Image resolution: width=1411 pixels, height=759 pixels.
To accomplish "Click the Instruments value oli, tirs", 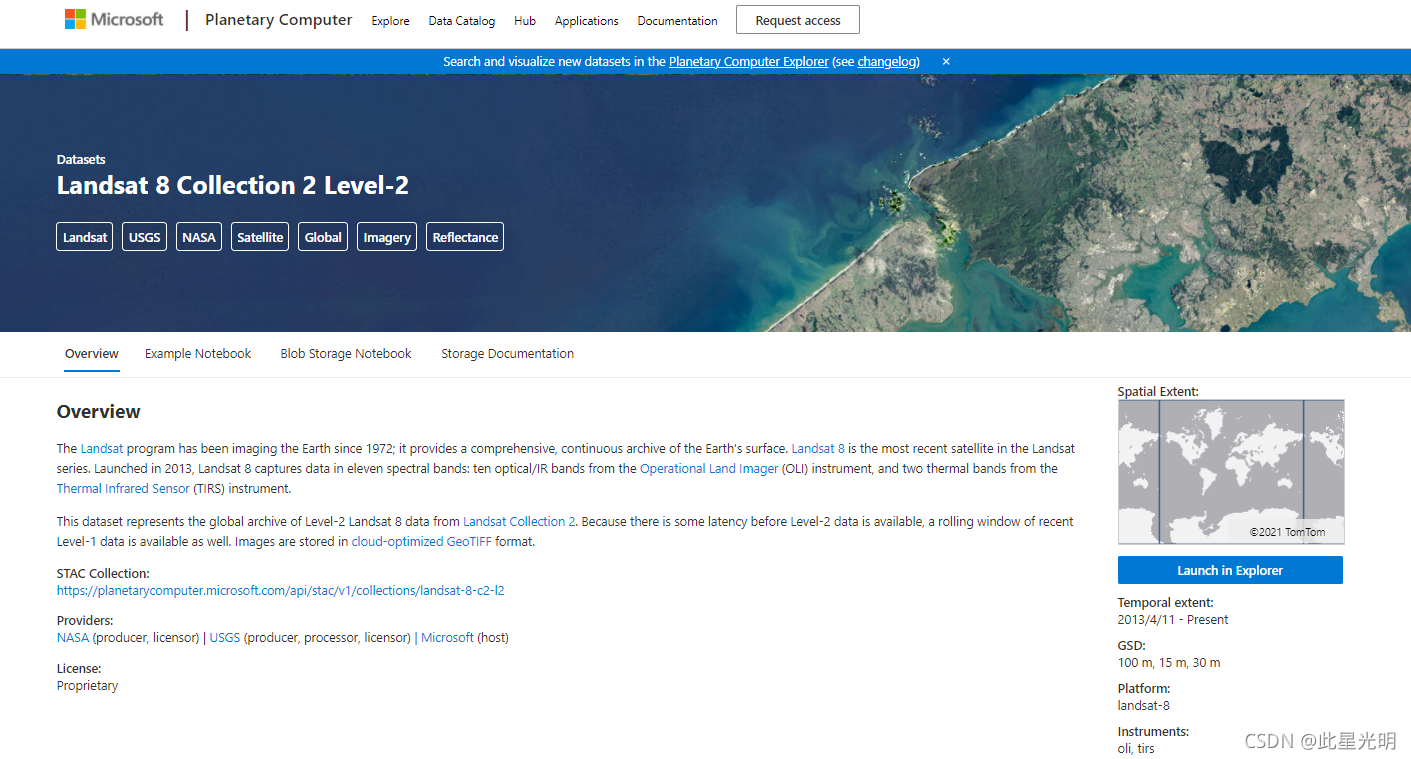I will point(1136,749).
